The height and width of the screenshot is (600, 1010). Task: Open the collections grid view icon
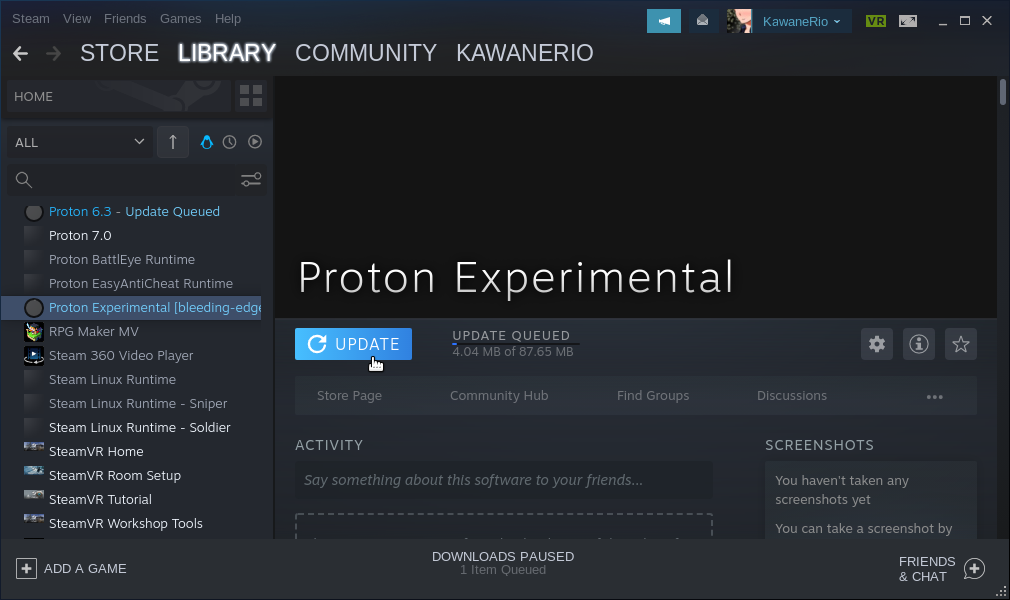[251, 96]
